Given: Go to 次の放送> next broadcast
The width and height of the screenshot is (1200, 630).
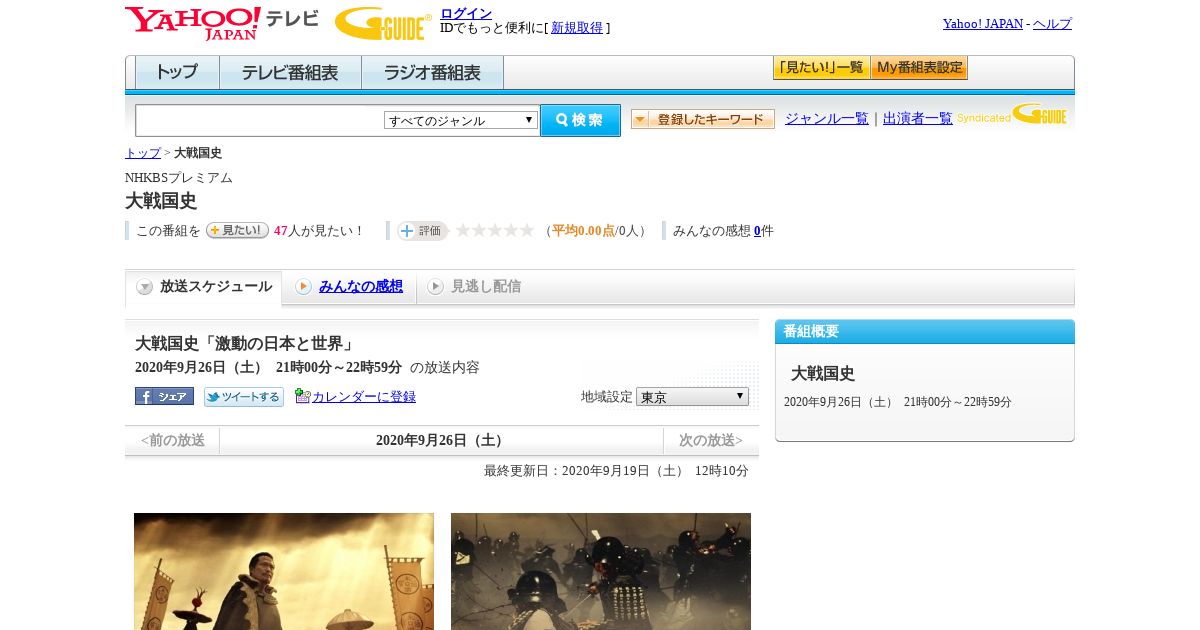Looking at the screenshot, I should 711,440.
